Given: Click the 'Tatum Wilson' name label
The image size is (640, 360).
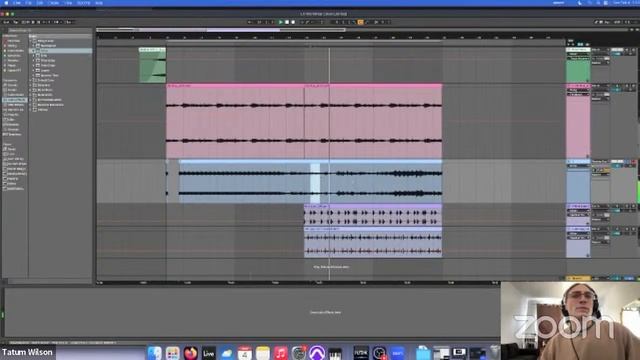Looking at the screenshot, I should pos(27,352).
